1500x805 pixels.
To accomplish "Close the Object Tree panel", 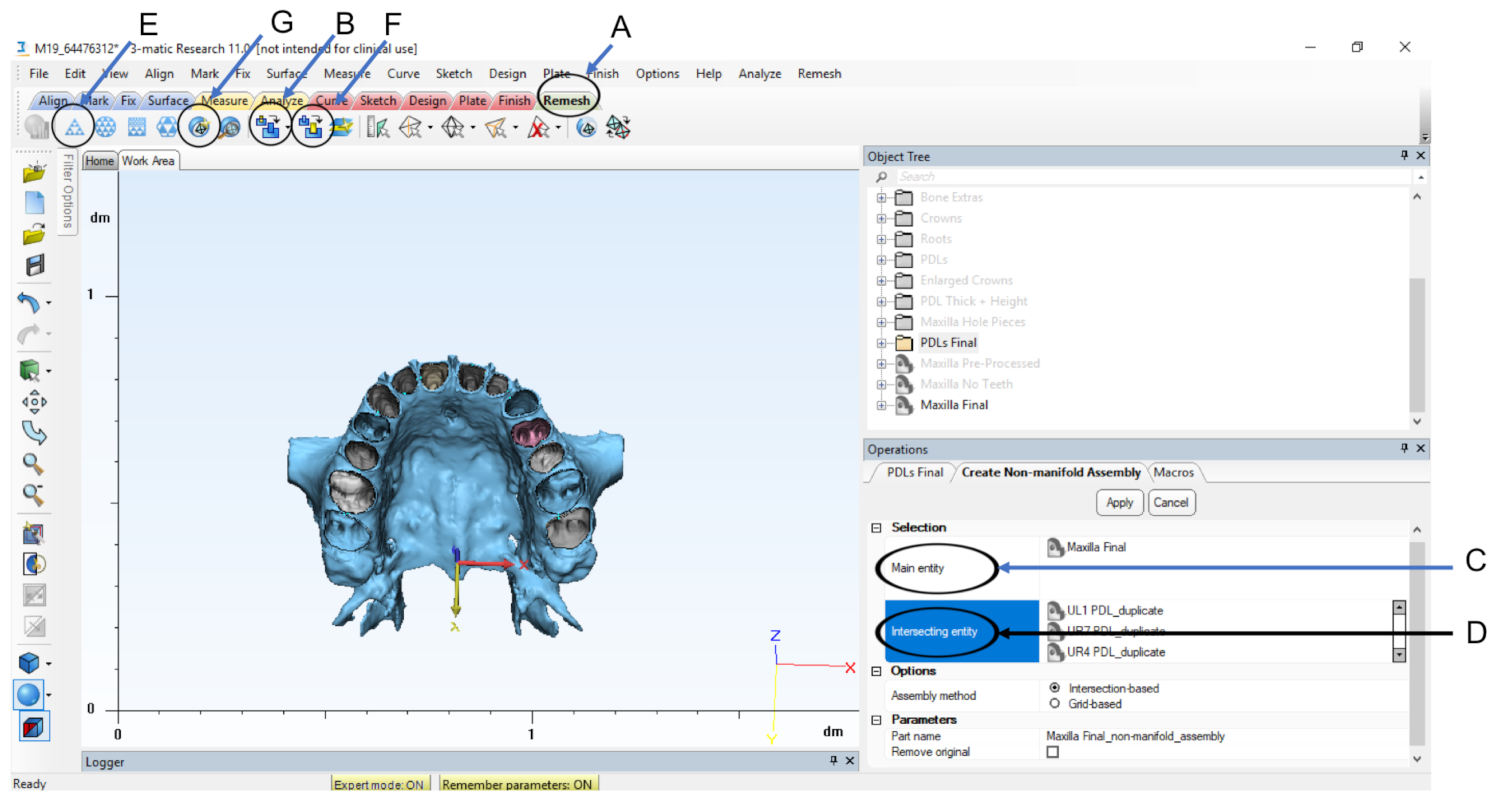I will pyautogui.click(x=1421, y=157).
